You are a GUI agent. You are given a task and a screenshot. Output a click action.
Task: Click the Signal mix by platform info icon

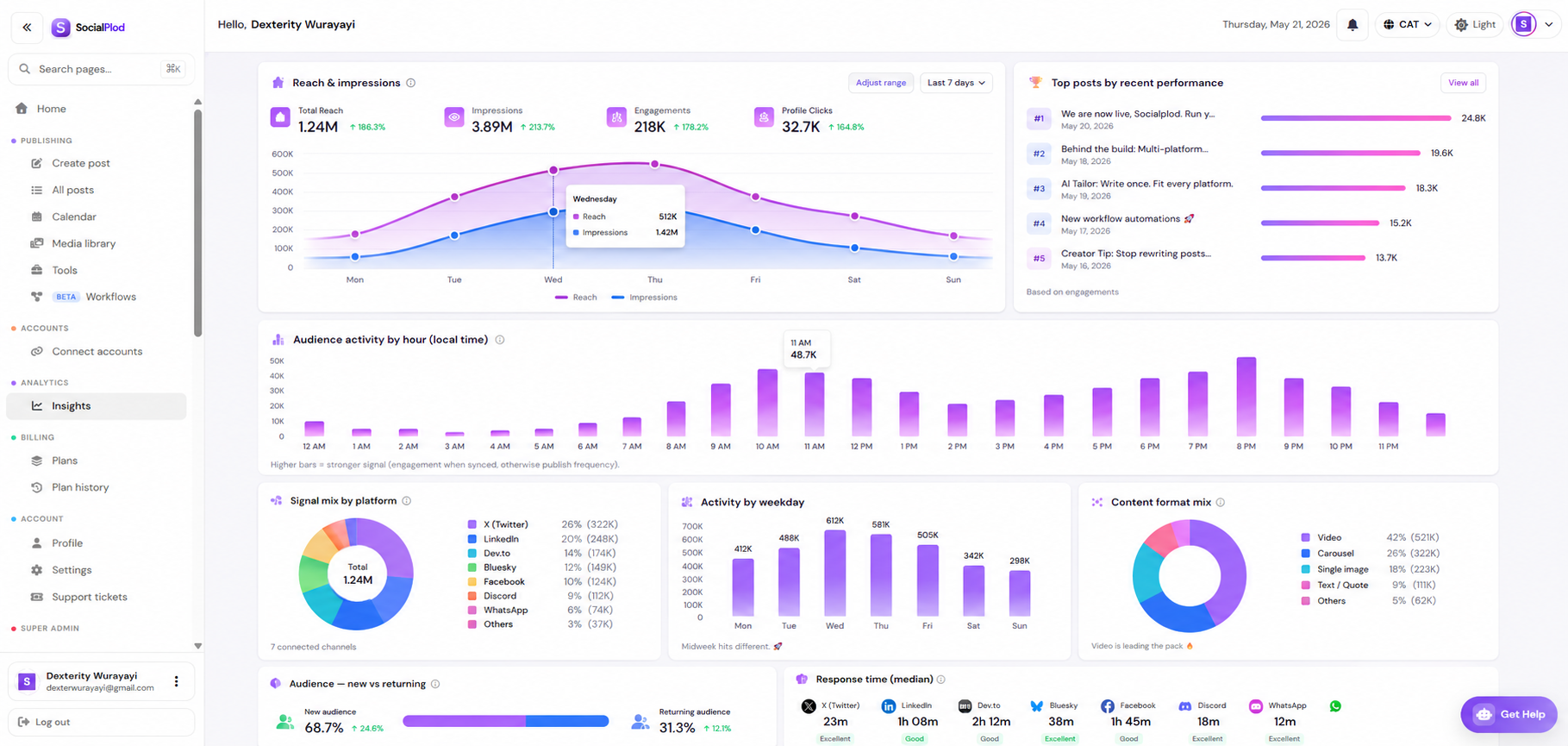point(407,501)
